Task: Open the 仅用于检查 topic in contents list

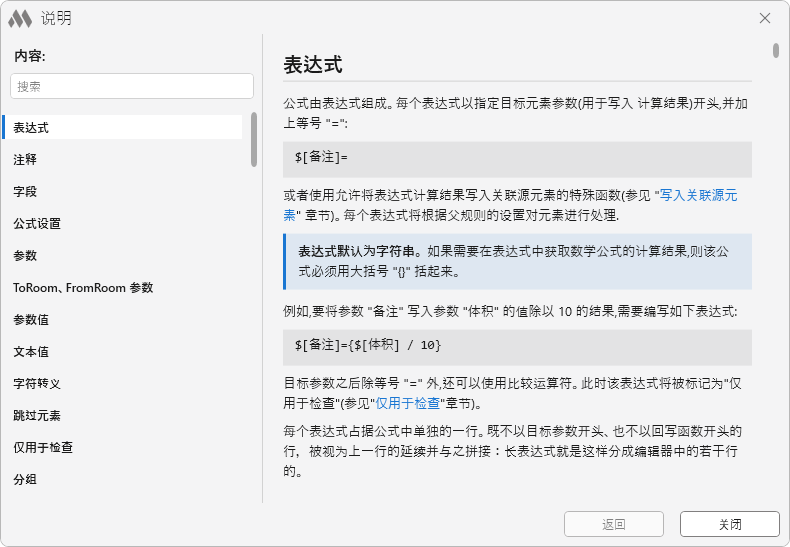Action: (x=122, y=447)
